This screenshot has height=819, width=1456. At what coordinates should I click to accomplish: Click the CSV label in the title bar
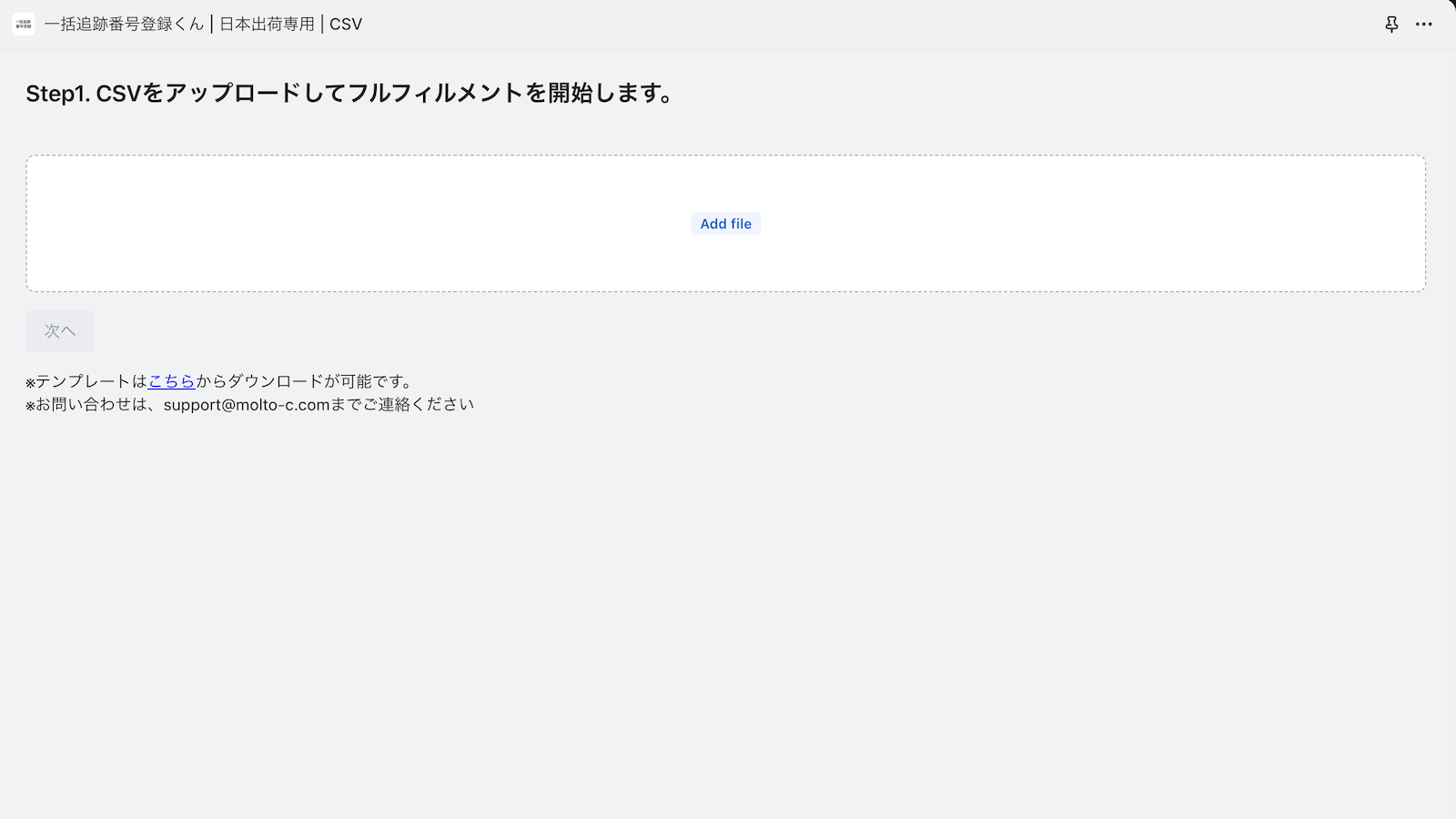tap(346, 24)
